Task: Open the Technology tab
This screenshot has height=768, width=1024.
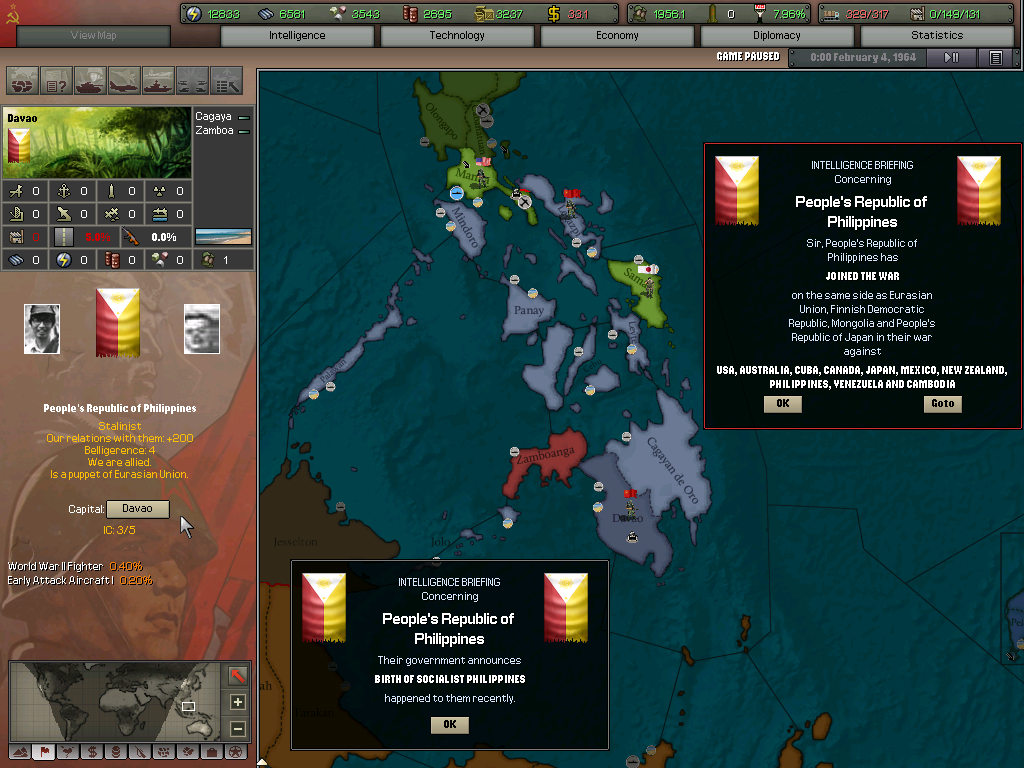Action: [457, 36]
